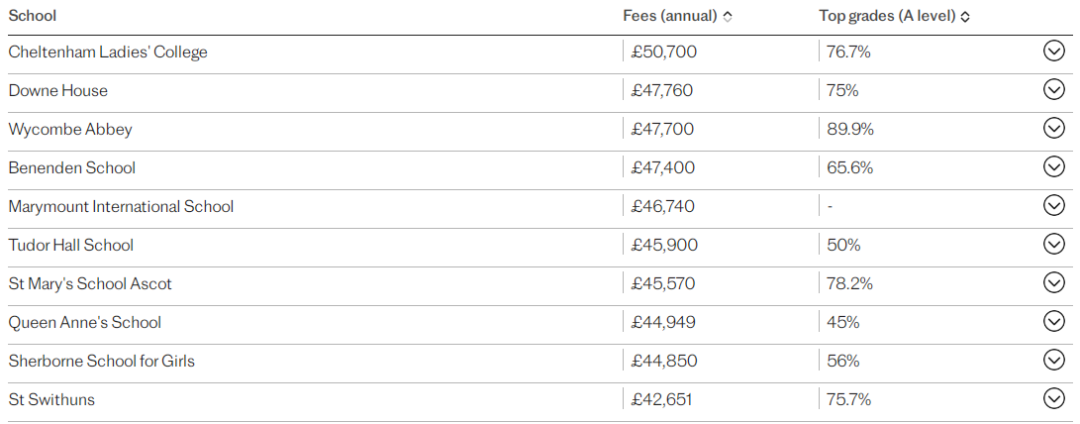Expand the Cheltenham Ladies' College row chevron

click(1054, 51)
